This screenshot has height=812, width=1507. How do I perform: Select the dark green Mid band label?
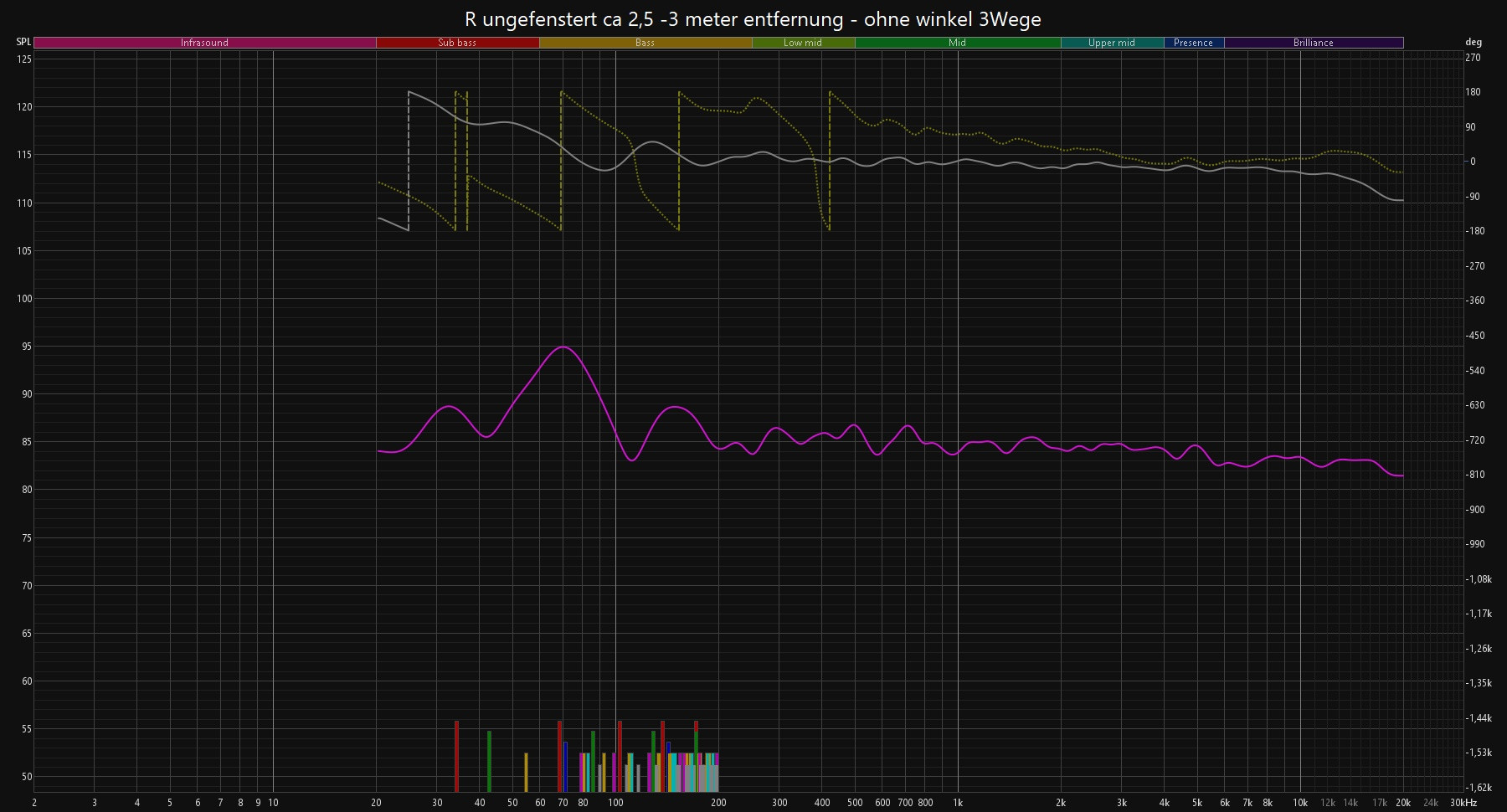tap(958, 43)
